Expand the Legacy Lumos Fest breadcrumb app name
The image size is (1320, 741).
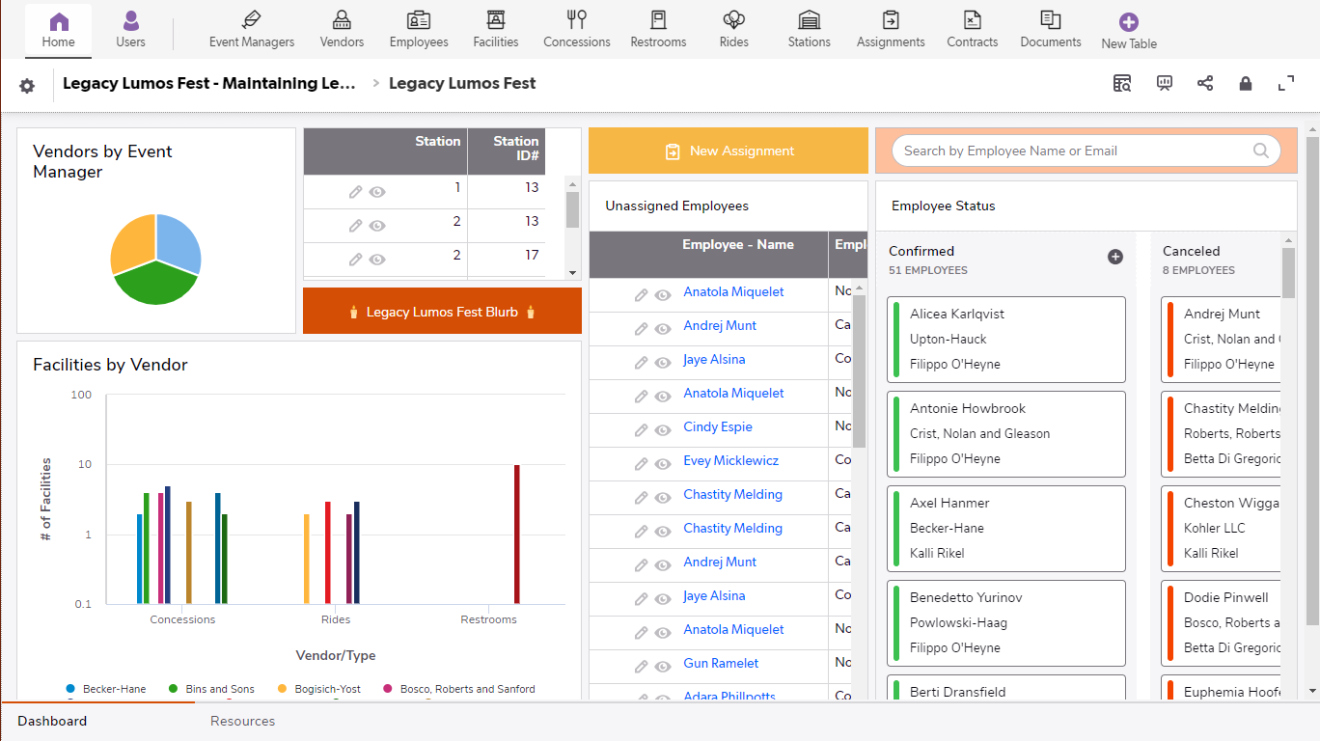[209, 84]
